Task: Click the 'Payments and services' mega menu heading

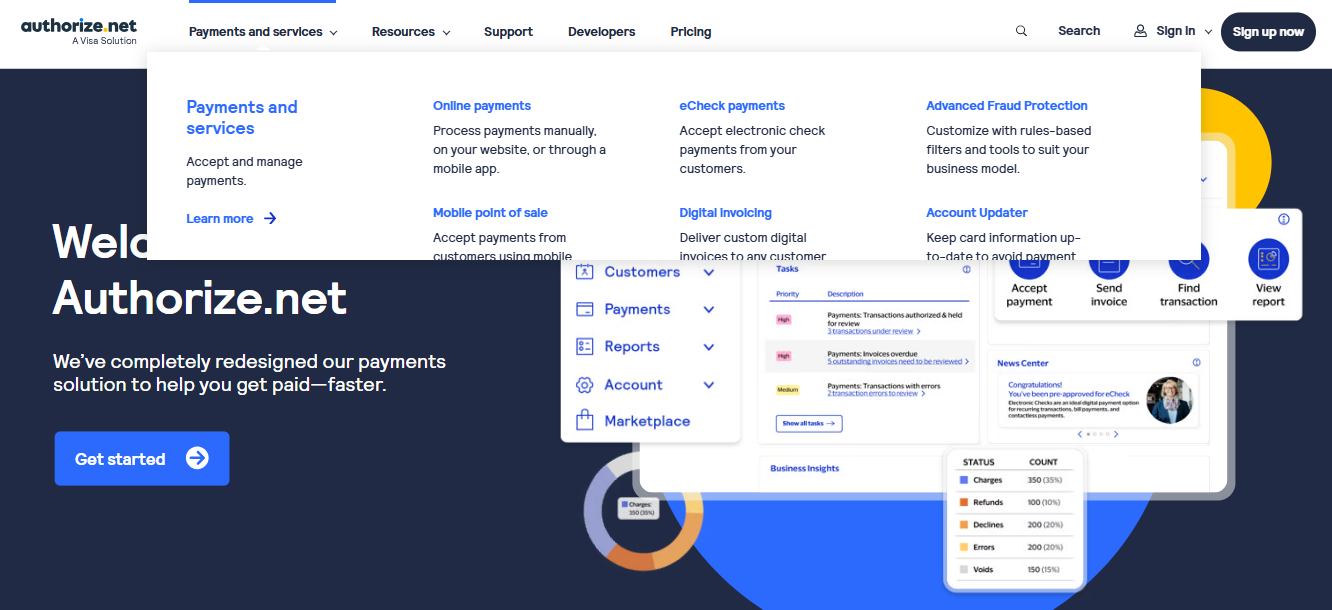Action: 242,117
